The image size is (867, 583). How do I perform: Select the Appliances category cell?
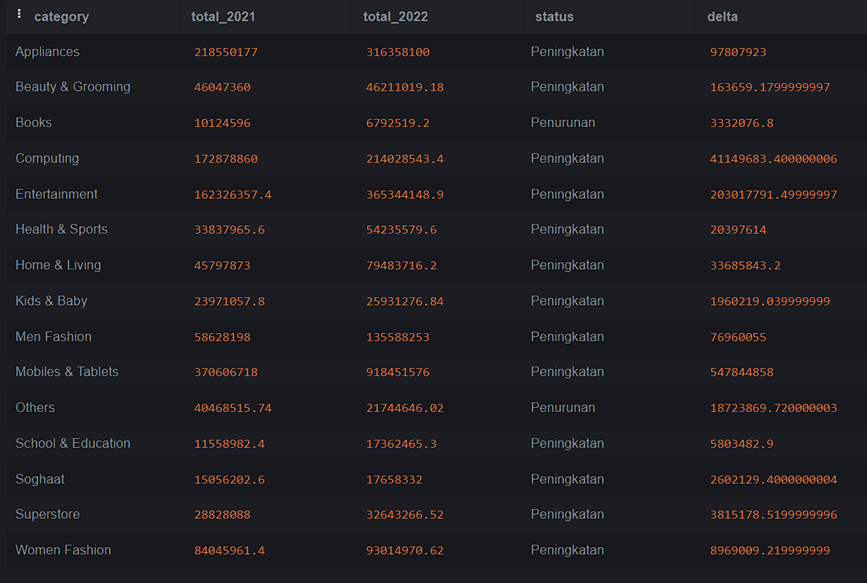tap(47, 51)
